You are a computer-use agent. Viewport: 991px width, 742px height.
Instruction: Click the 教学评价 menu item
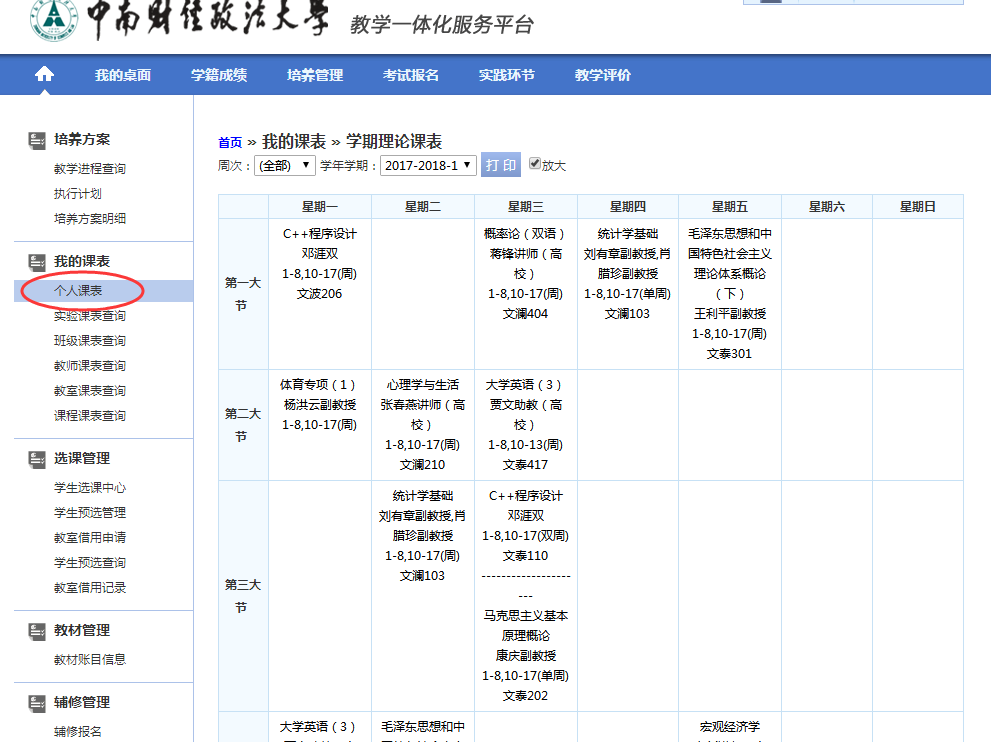pyautogui.click(x=603, y=75)
